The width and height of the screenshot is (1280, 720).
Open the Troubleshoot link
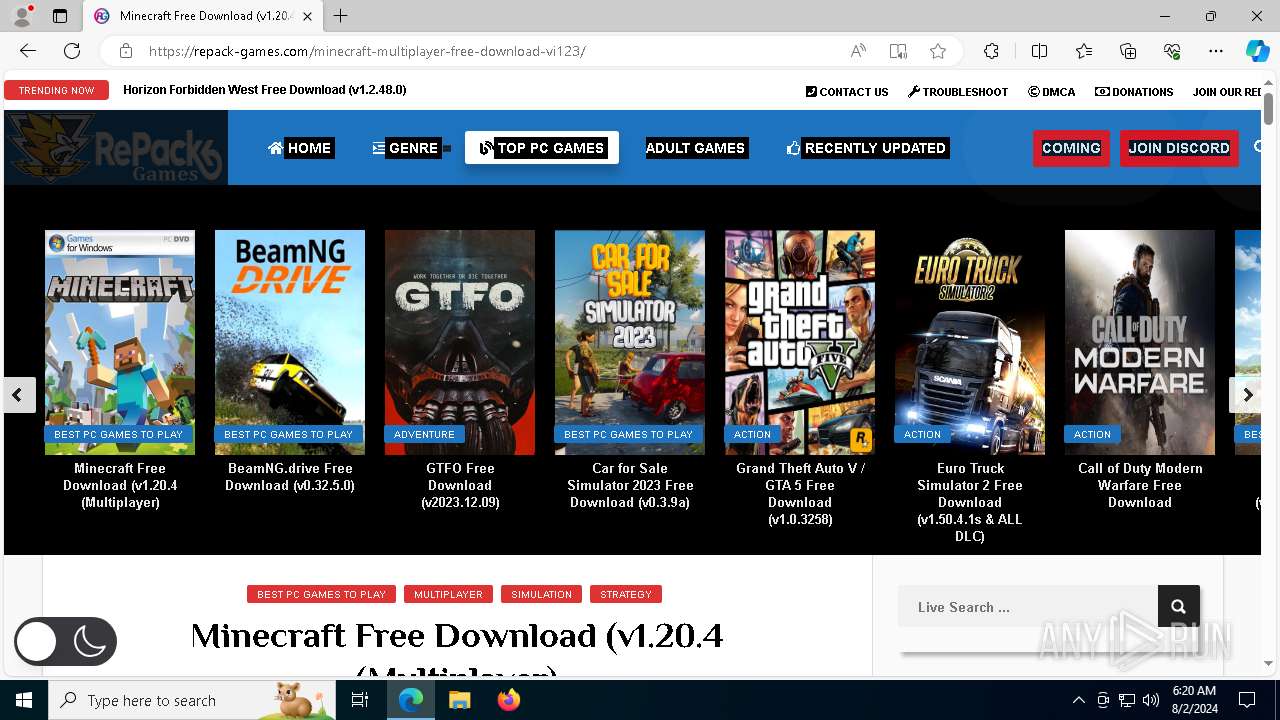[958, 92]
